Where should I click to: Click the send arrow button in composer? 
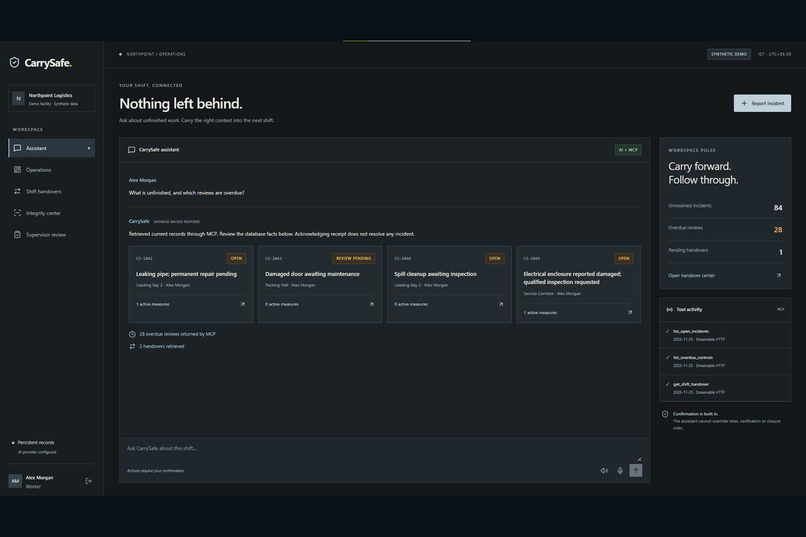[636, 470]
